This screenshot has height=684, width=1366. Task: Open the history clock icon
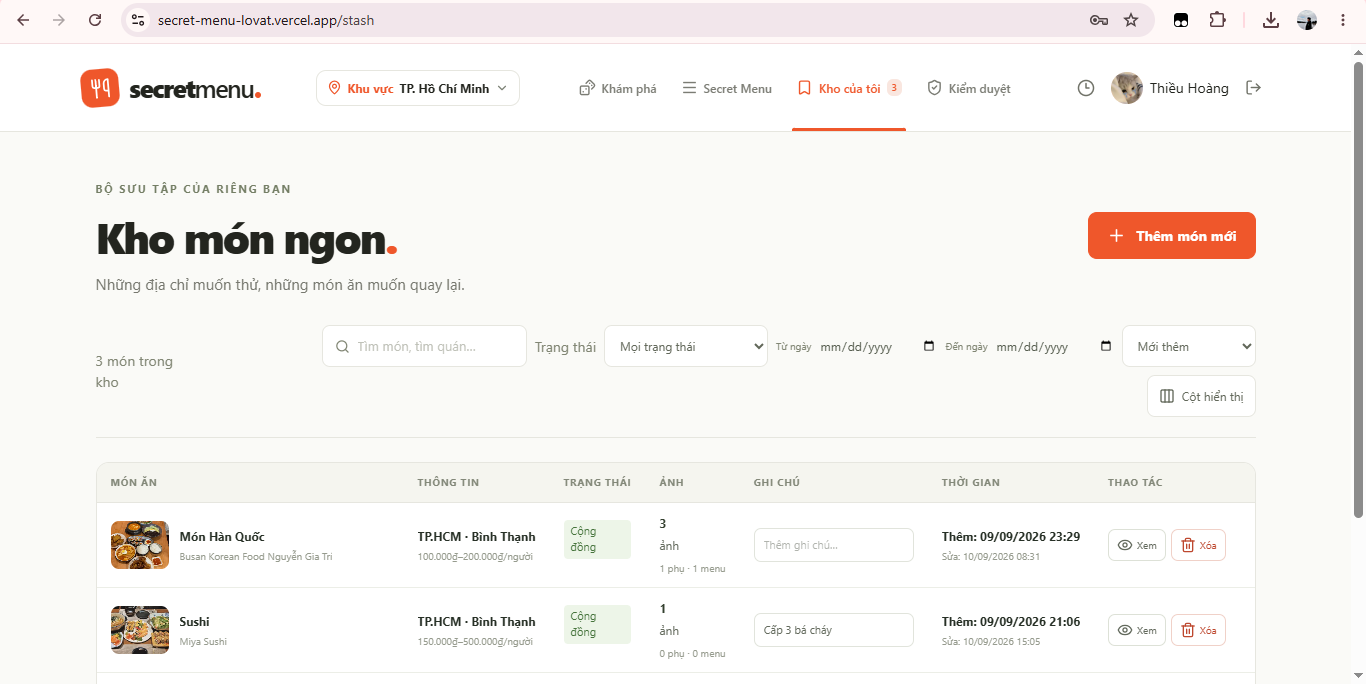pyautogui.click(x=1086, y=88)
